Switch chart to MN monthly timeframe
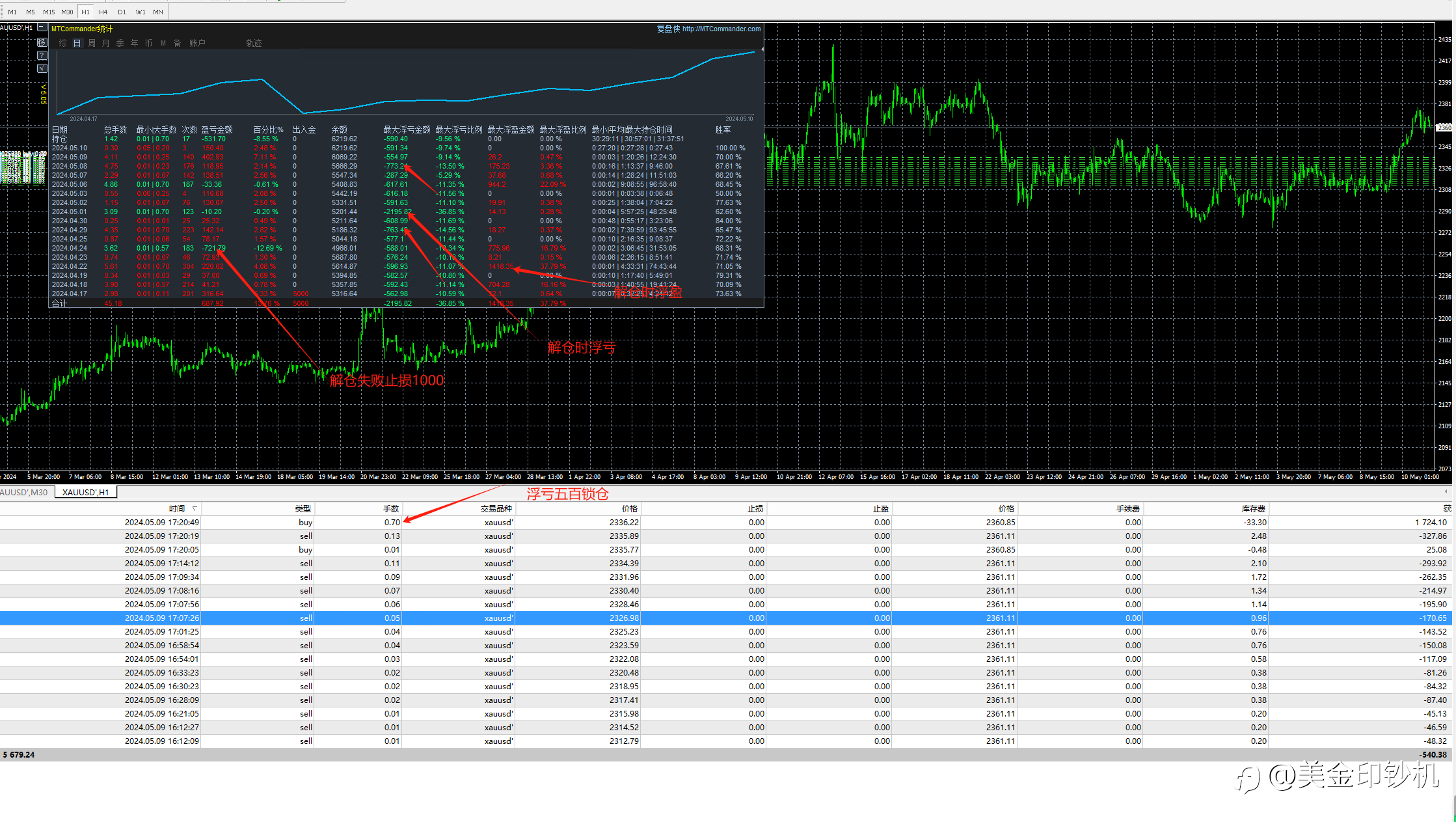 [x=158, y=12]
